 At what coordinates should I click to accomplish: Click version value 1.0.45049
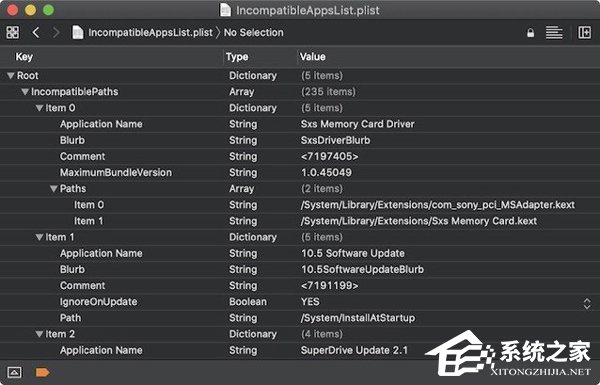click(x=326, y=173)
